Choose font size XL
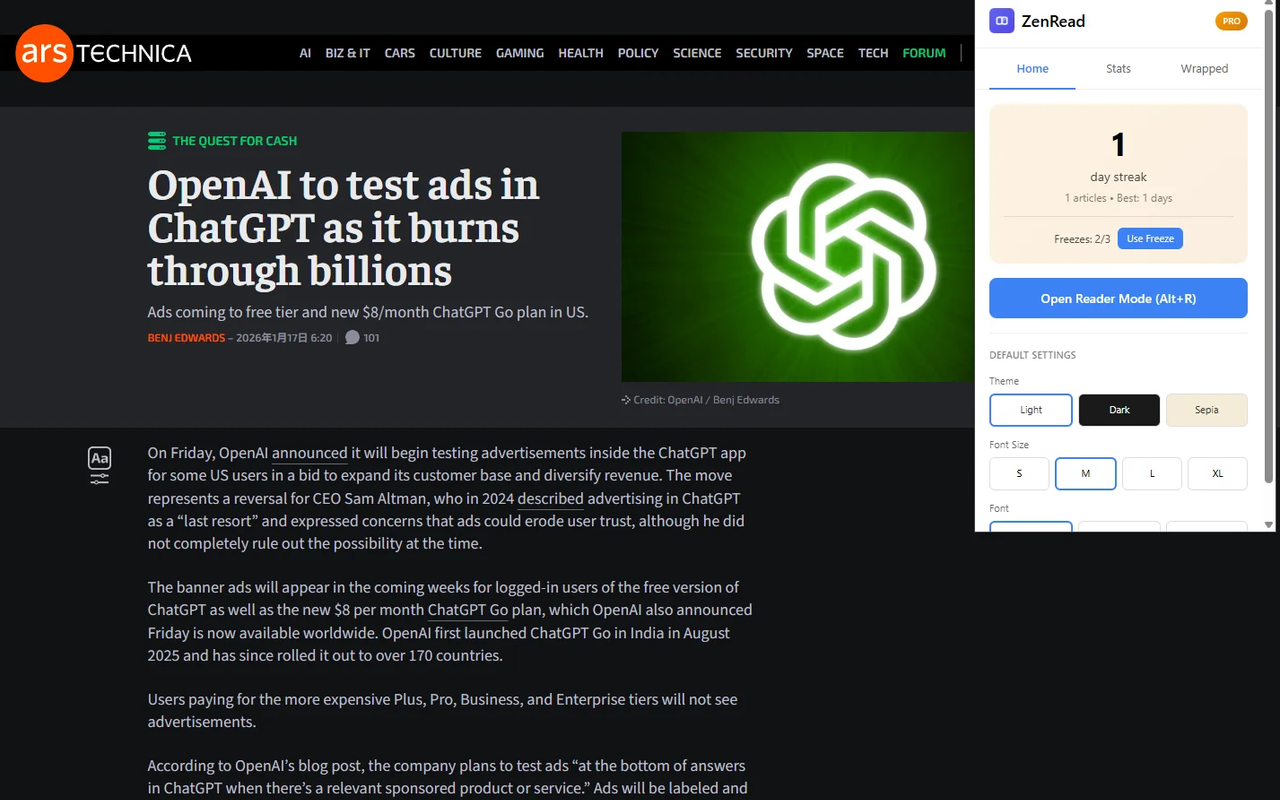The image size is (1280, 800). 1218,473
